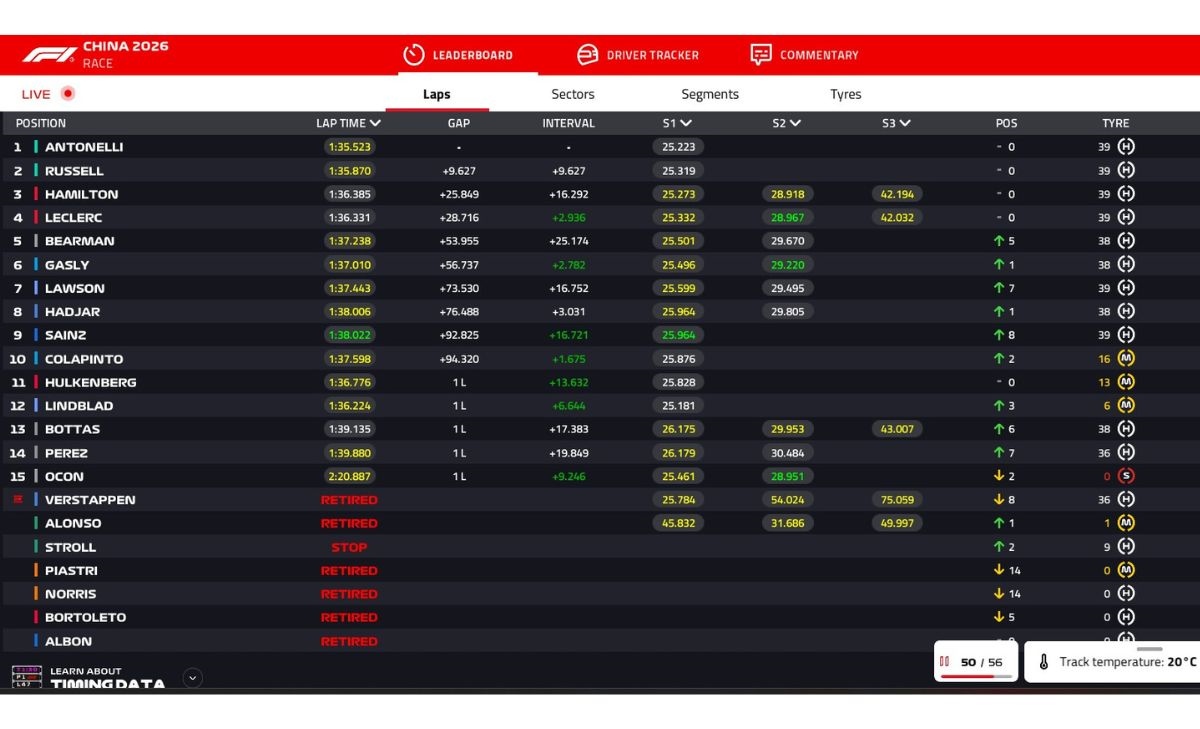Screen dimensions: 1200x729
Task: Click the thermometer icon by track temperature
Action: [x=1043, y=662]
